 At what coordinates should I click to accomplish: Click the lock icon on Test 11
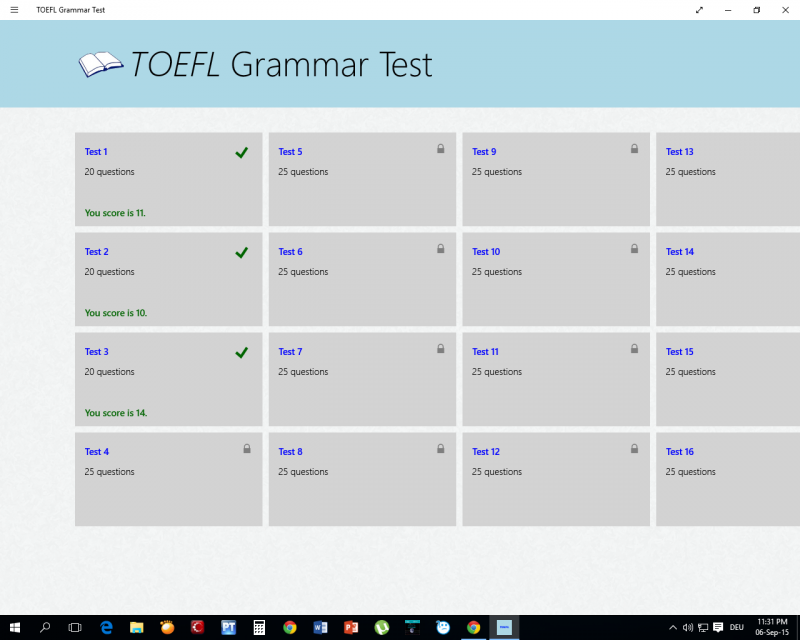click(x=634, y=349)
